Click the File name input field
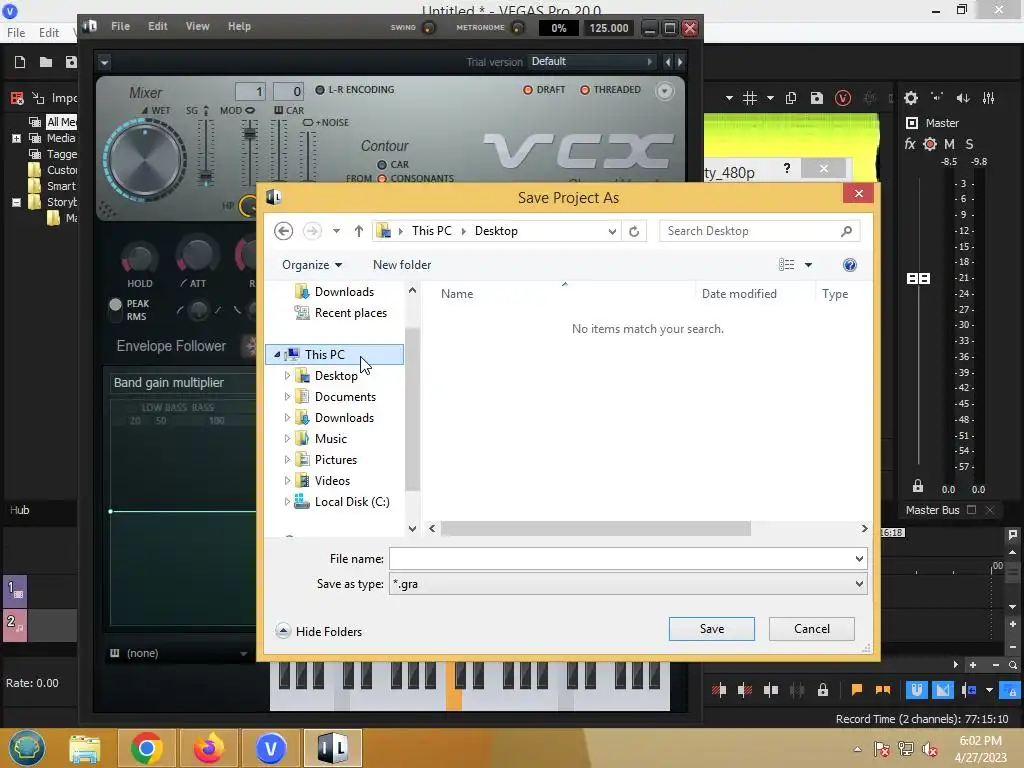This screenshot has height=768, width=1024. (620, 559)
